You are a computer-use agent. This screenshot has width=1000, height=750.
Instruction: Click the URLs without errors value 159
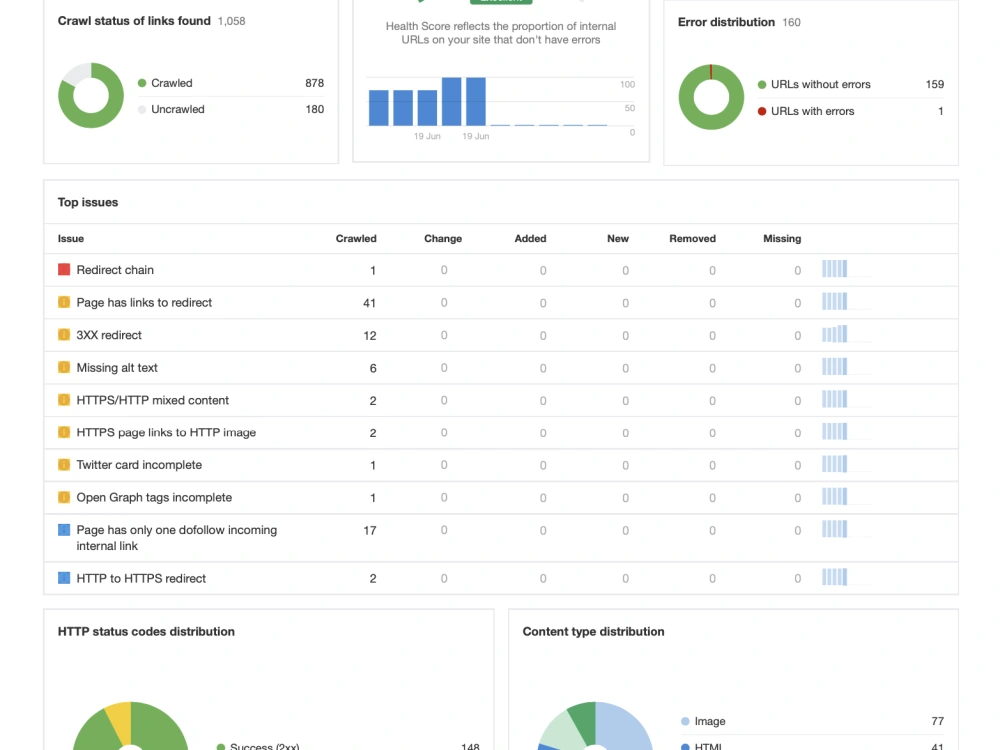[934, 84]
